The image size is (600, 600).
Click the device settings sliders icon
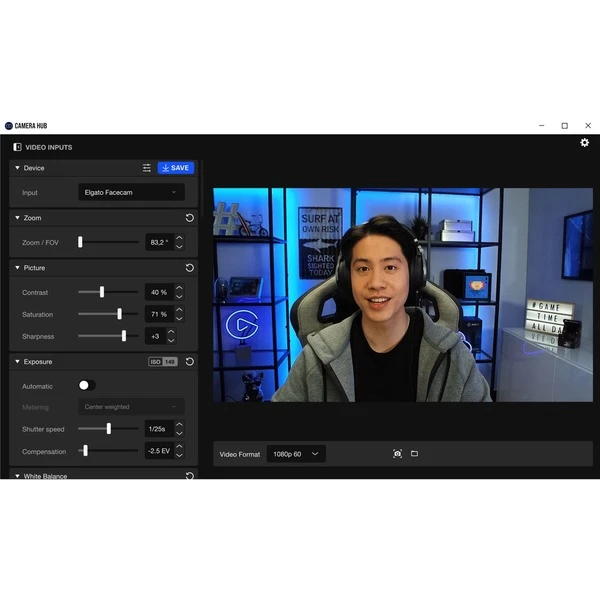pyautogui.click(x=147, y=168)
